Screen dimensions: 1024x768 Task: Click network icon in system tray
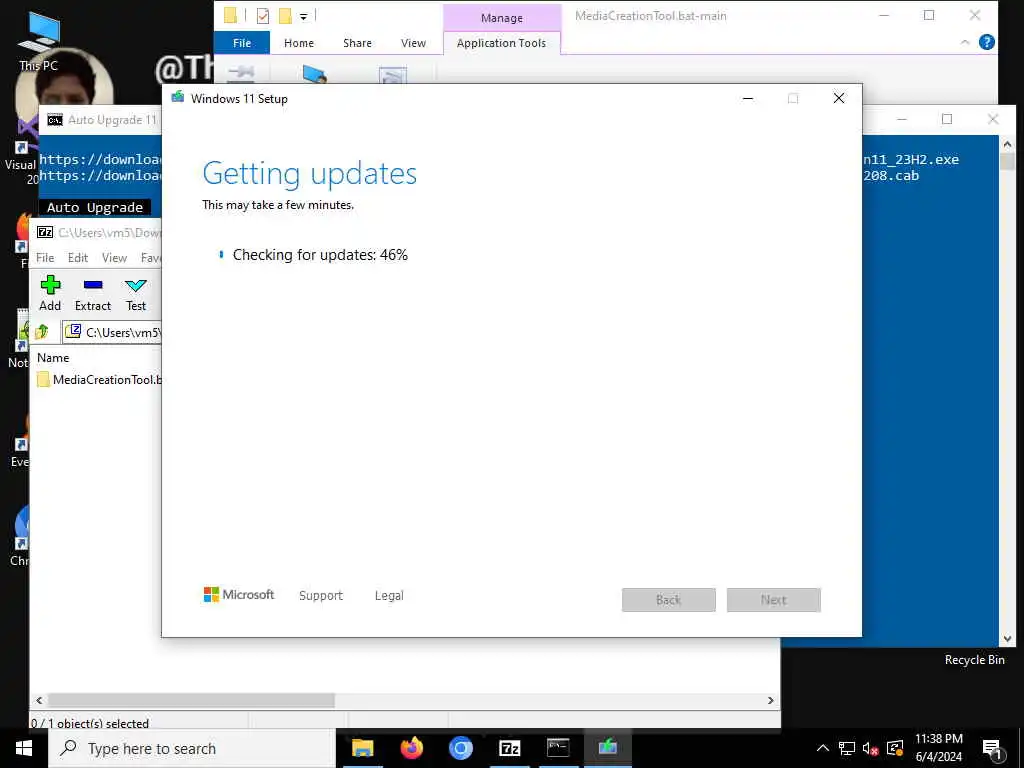click(x=847, y=748)
